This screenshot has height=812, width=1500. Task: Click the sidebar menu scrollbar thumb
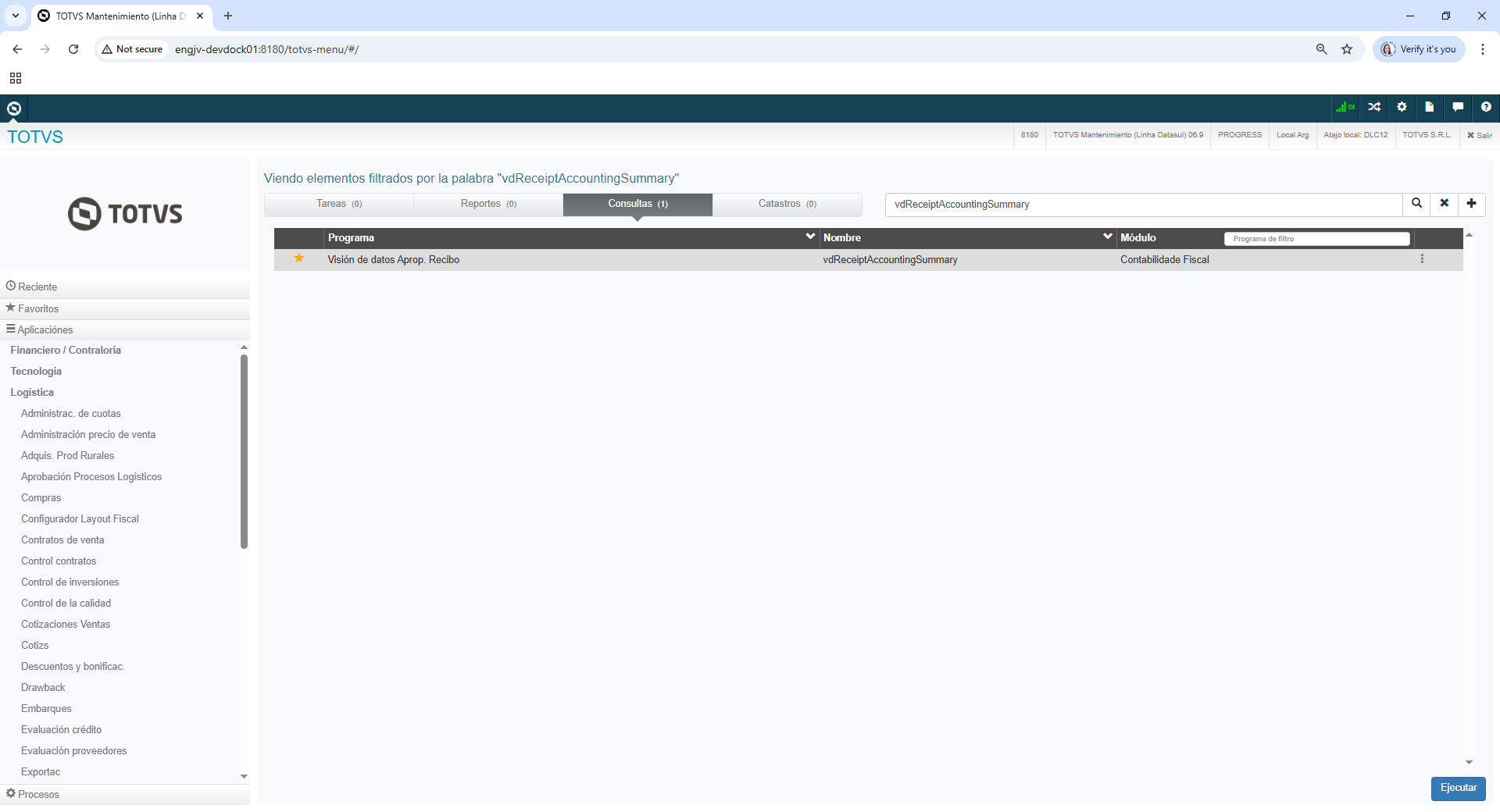pyautogui.click(x=244, y=451)
